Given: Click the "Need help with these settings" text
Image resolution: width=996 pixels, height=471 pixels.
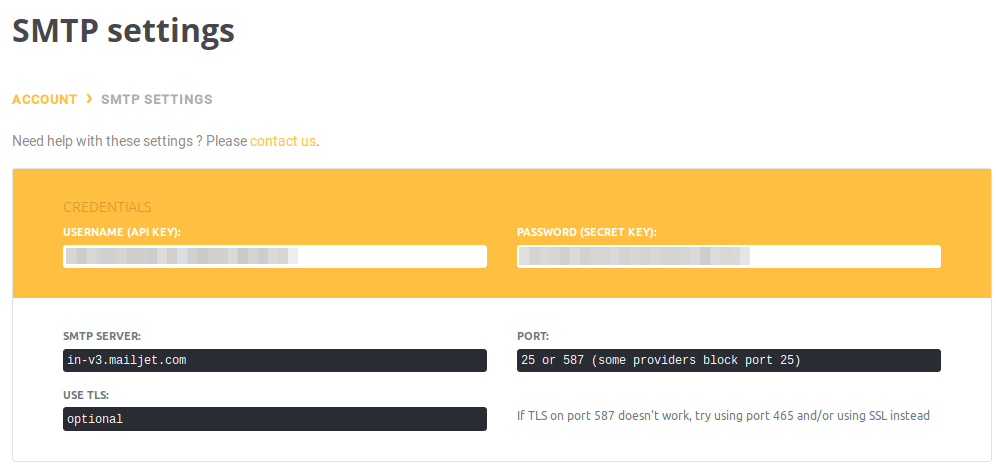Looking at the screenshot, I should 129,141.
